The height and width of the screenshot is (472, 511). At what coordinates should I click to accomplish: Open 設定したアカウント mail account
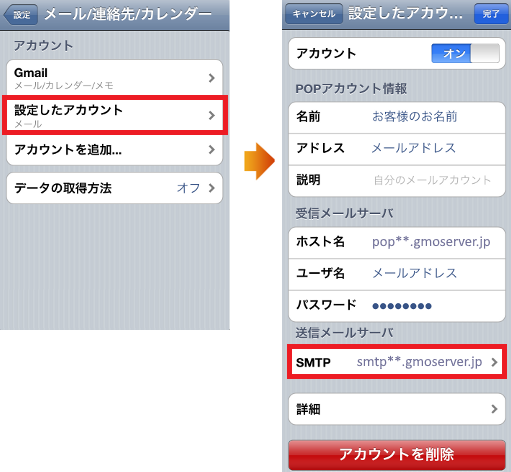114,115
